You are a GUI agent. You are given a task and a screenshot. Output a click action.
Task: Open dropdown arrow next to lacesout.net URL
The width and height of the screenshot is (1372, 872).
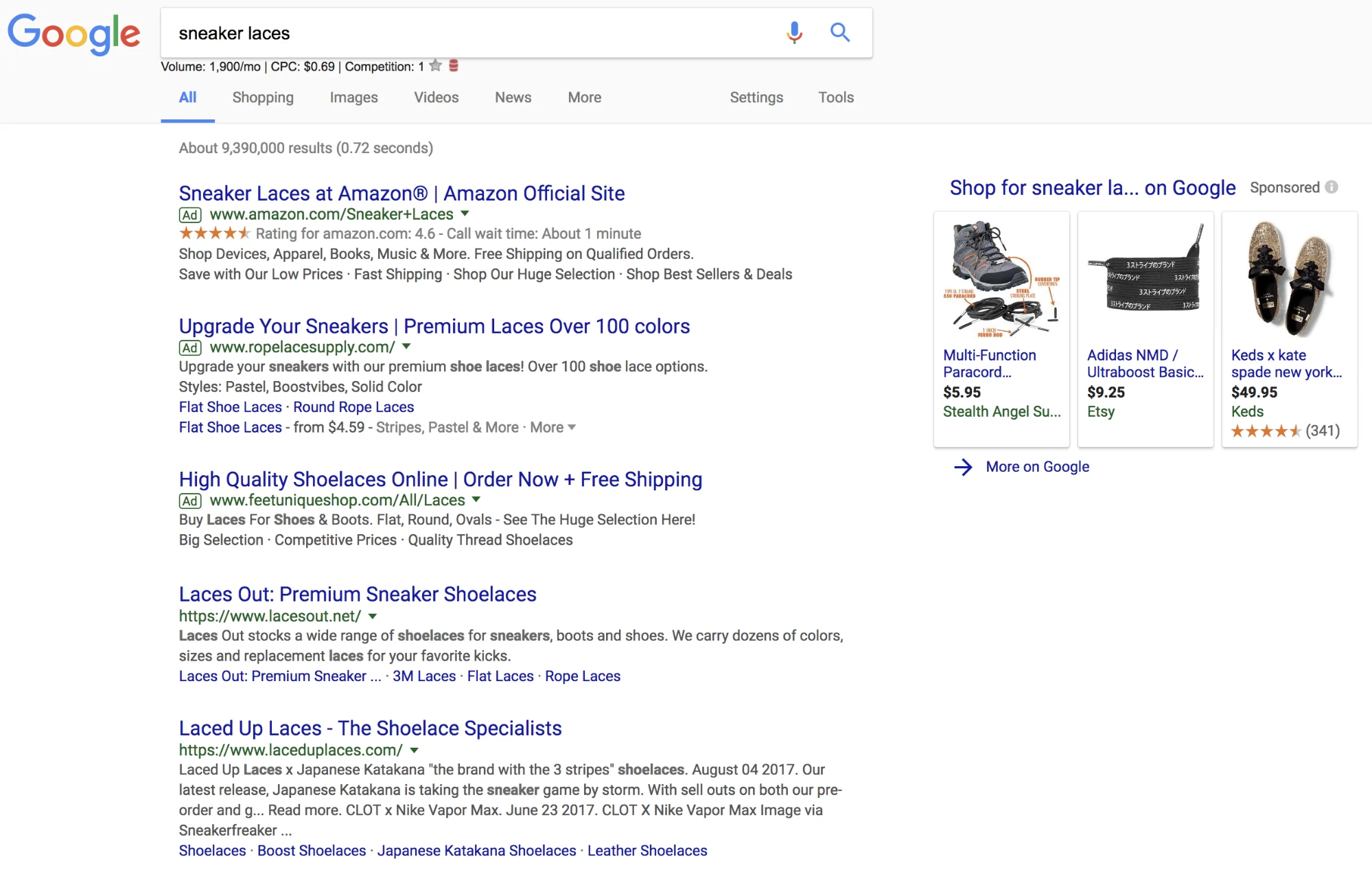(x=373, y=617)
